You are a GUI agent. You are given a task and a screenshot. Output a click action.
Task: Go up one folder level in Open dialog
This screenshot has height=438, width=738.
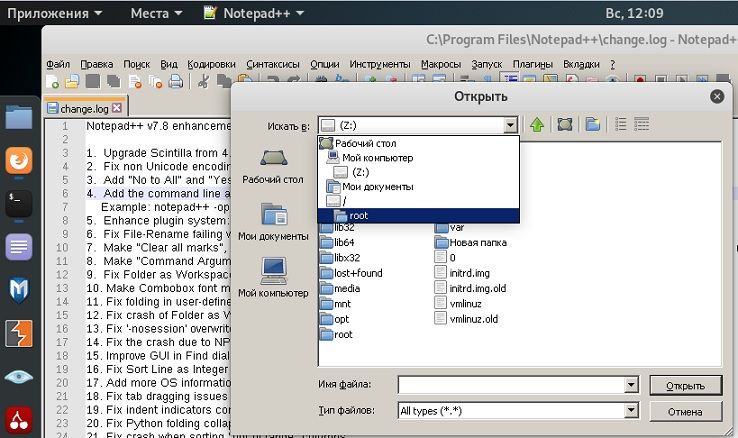[537, 125]
